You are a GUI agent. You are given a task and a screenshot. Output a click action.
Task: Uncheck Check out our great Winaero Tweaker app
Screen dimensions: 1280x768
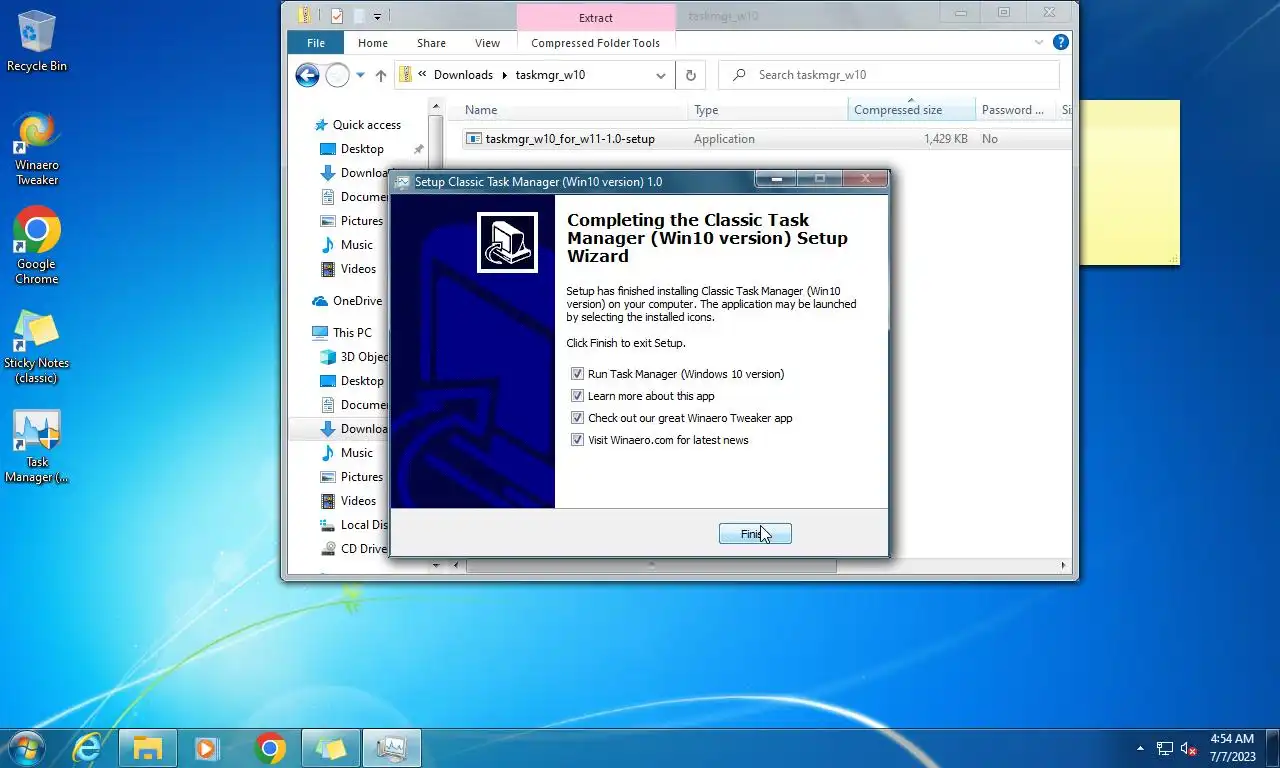click(577, 418)
